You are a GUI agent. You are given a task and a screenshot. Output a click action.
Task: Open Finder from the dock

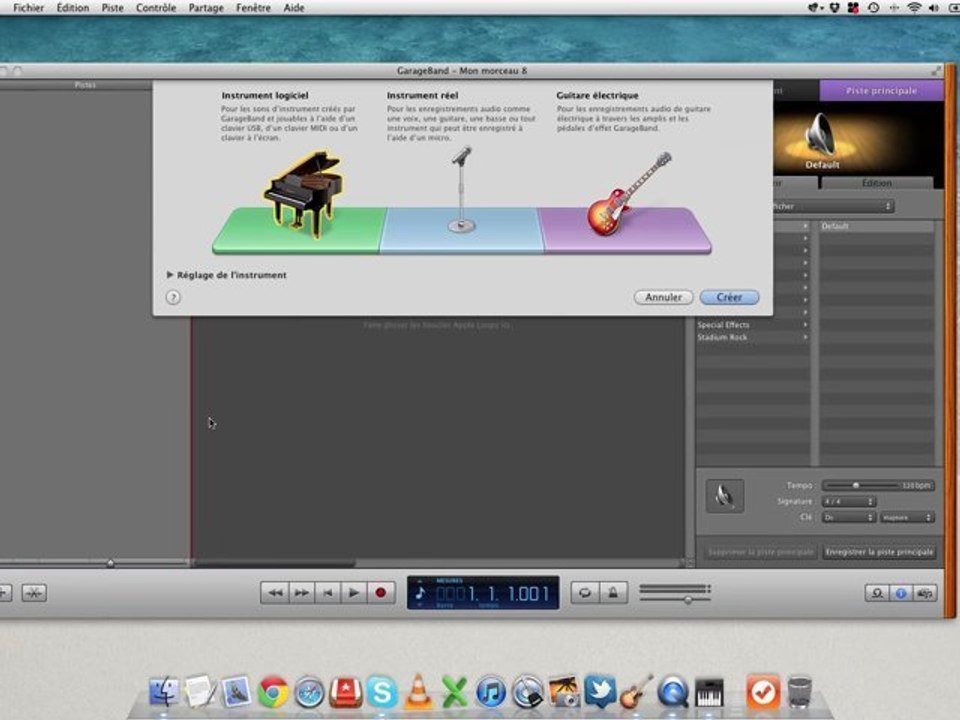[x=163, y=692]
